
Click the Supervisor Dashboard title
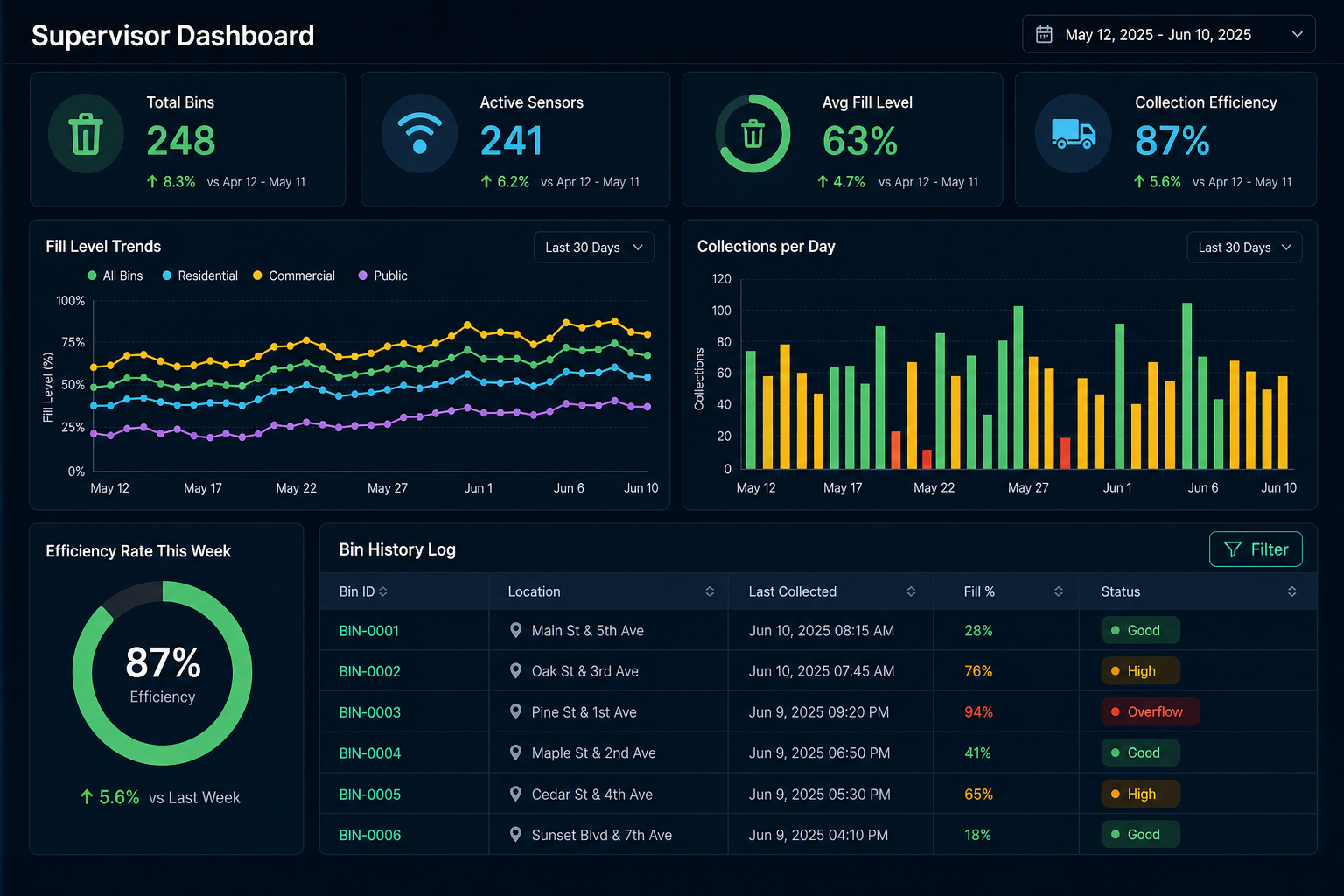coord(172,36)
